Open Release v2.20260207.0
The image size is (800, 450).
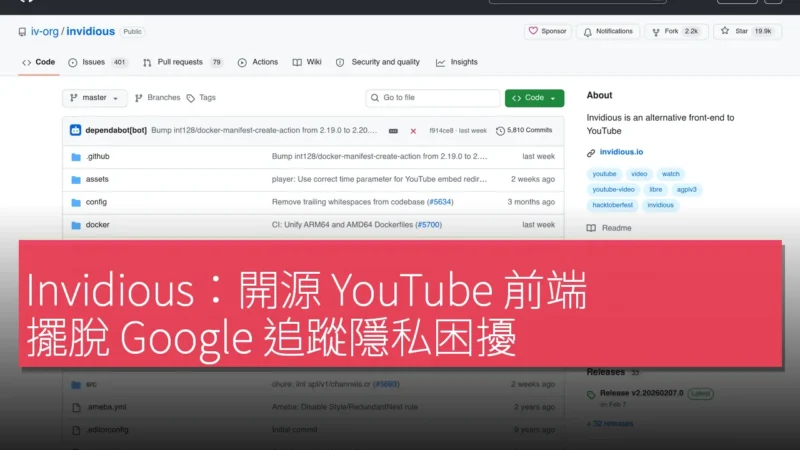(641, 393)
